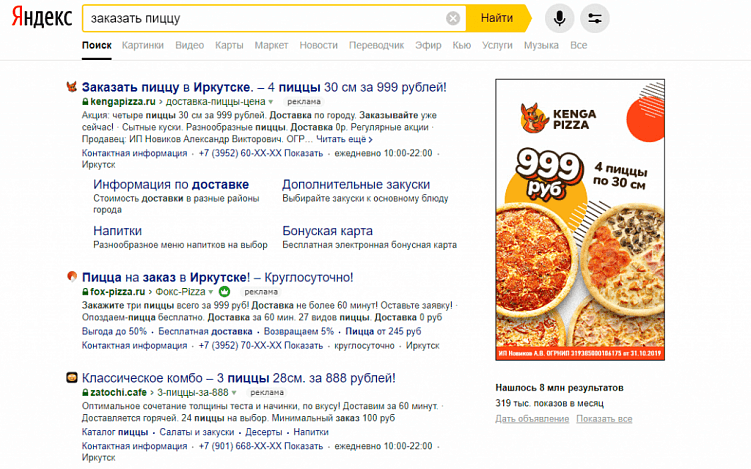The image size is (751, 469).
Task: Open the Информация по доставке link
Action: click(170, 185)
